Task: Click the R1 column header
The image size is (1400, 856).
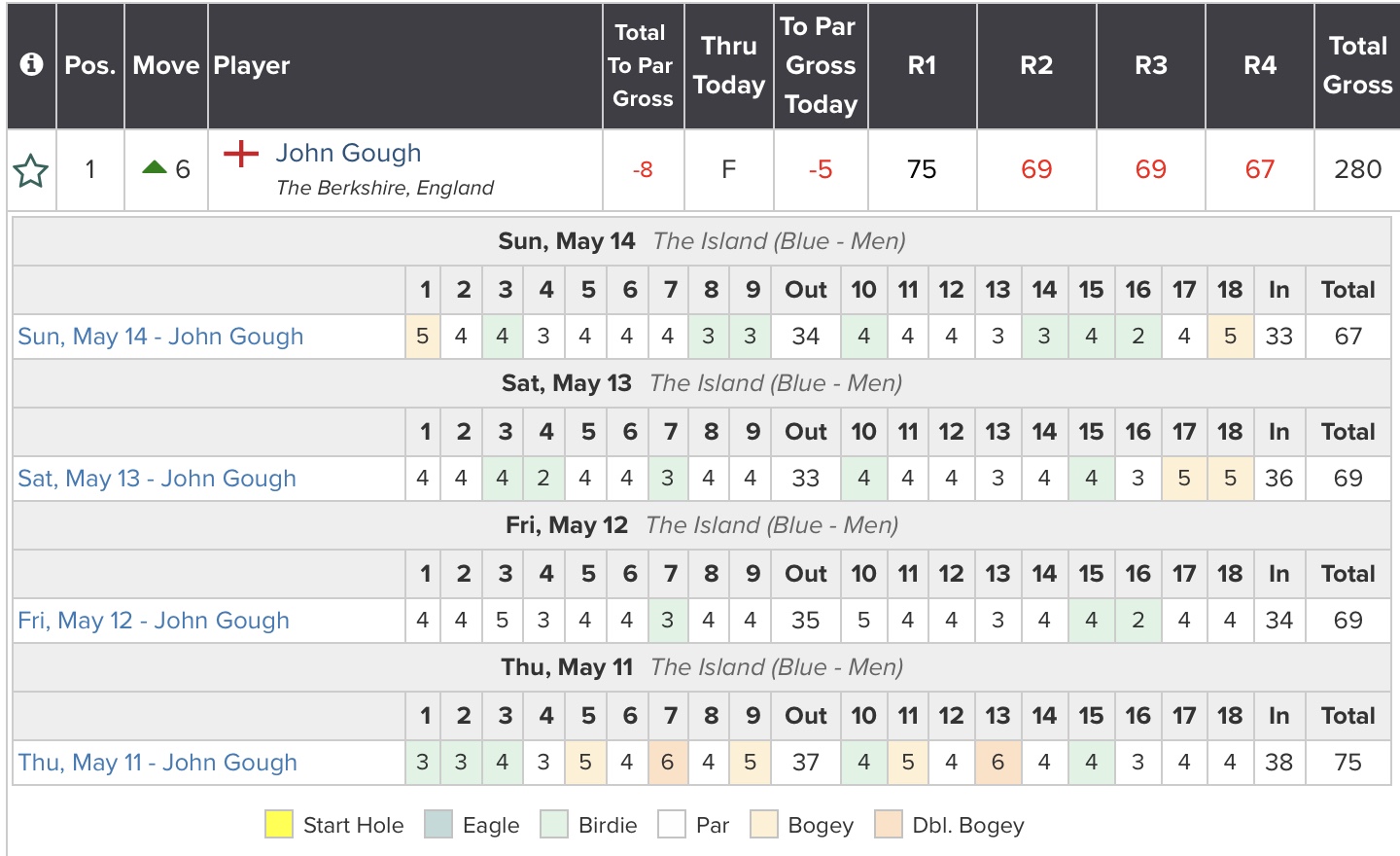Action: coord(922,65)
